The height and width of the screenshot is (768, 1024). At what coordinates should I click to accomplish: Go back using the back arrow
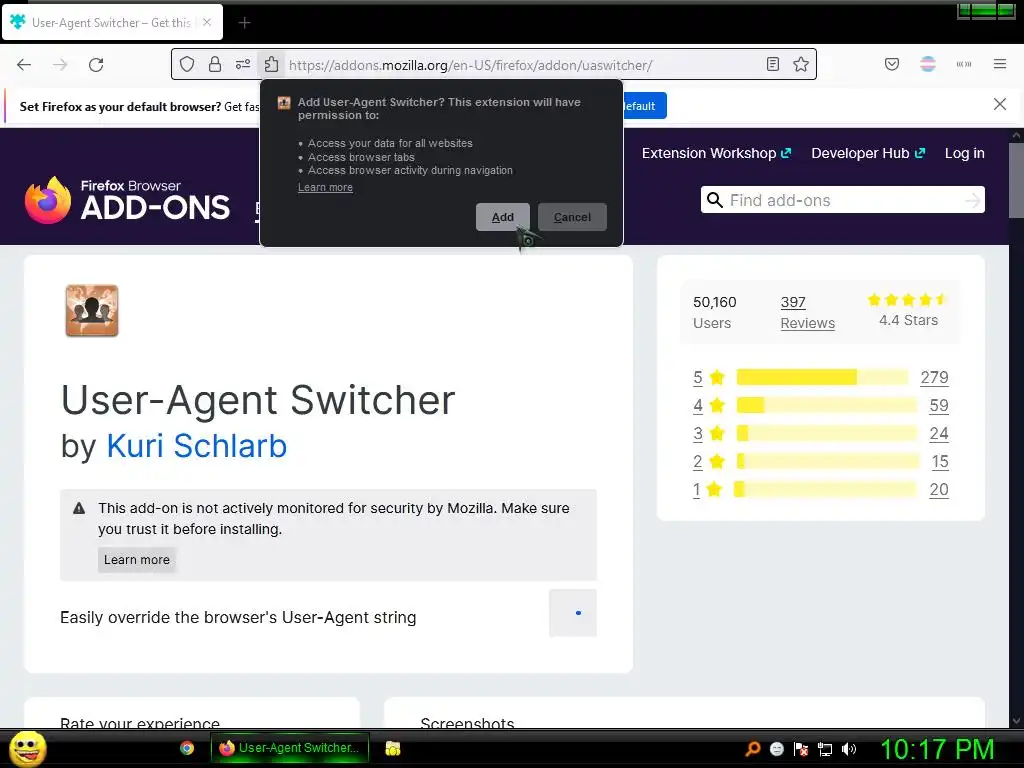[24, 65]
